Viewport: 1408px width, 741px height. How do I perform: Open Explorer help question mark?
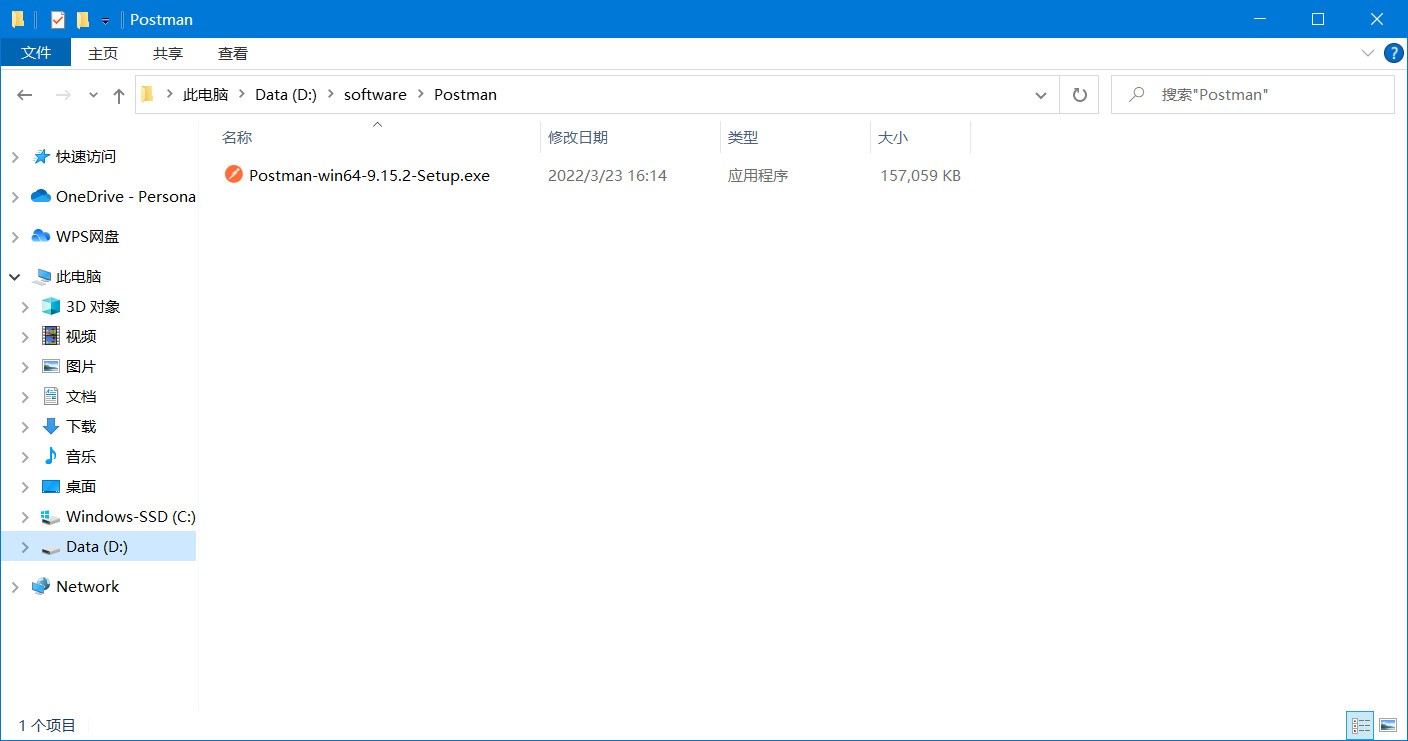[x=1394, y=53]
